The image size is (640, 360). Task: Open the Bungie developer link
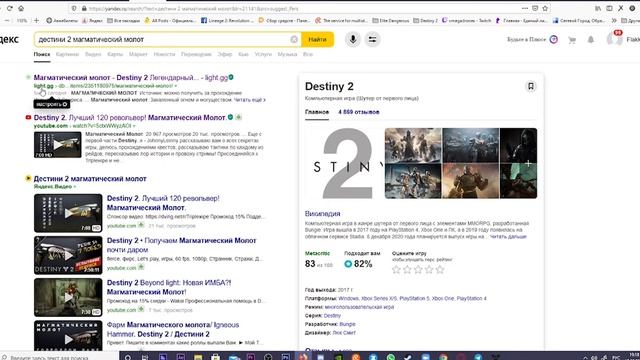click(x=347, y=324)
